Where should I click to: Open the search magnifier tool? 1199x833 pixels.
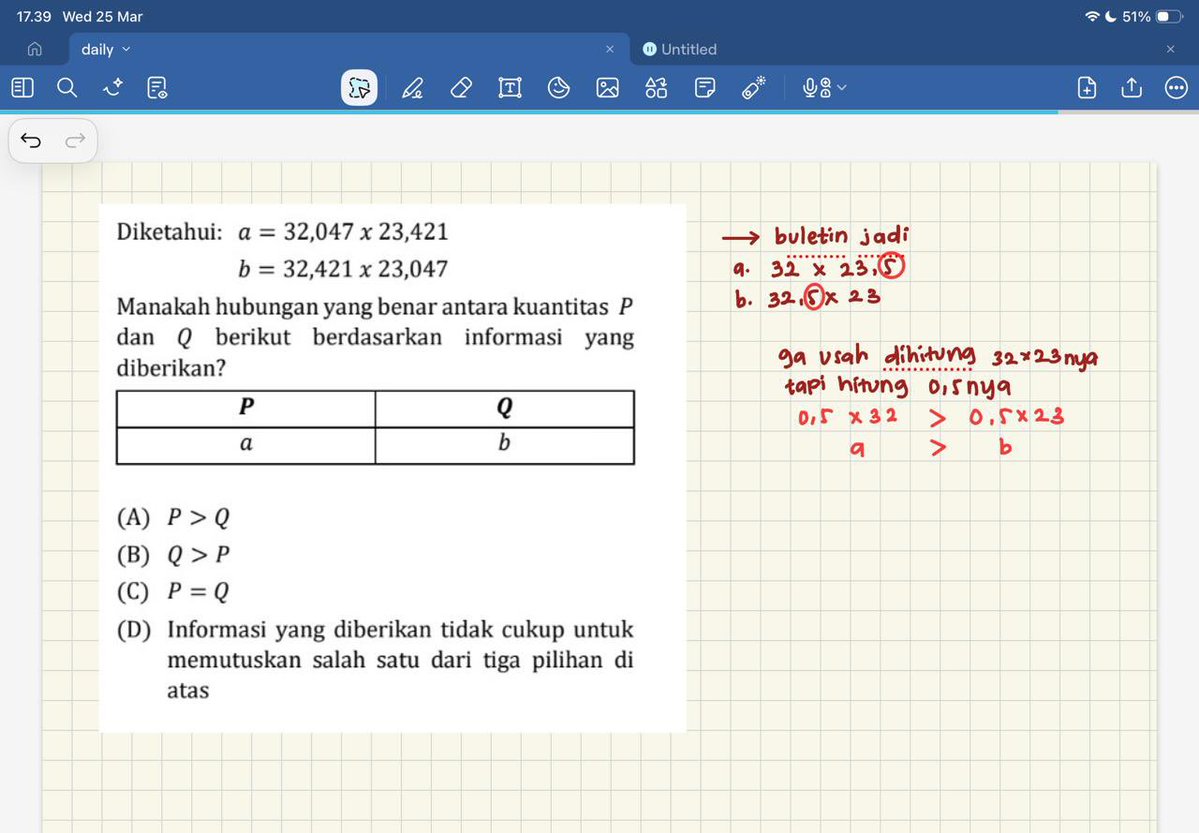pos(67,88)
